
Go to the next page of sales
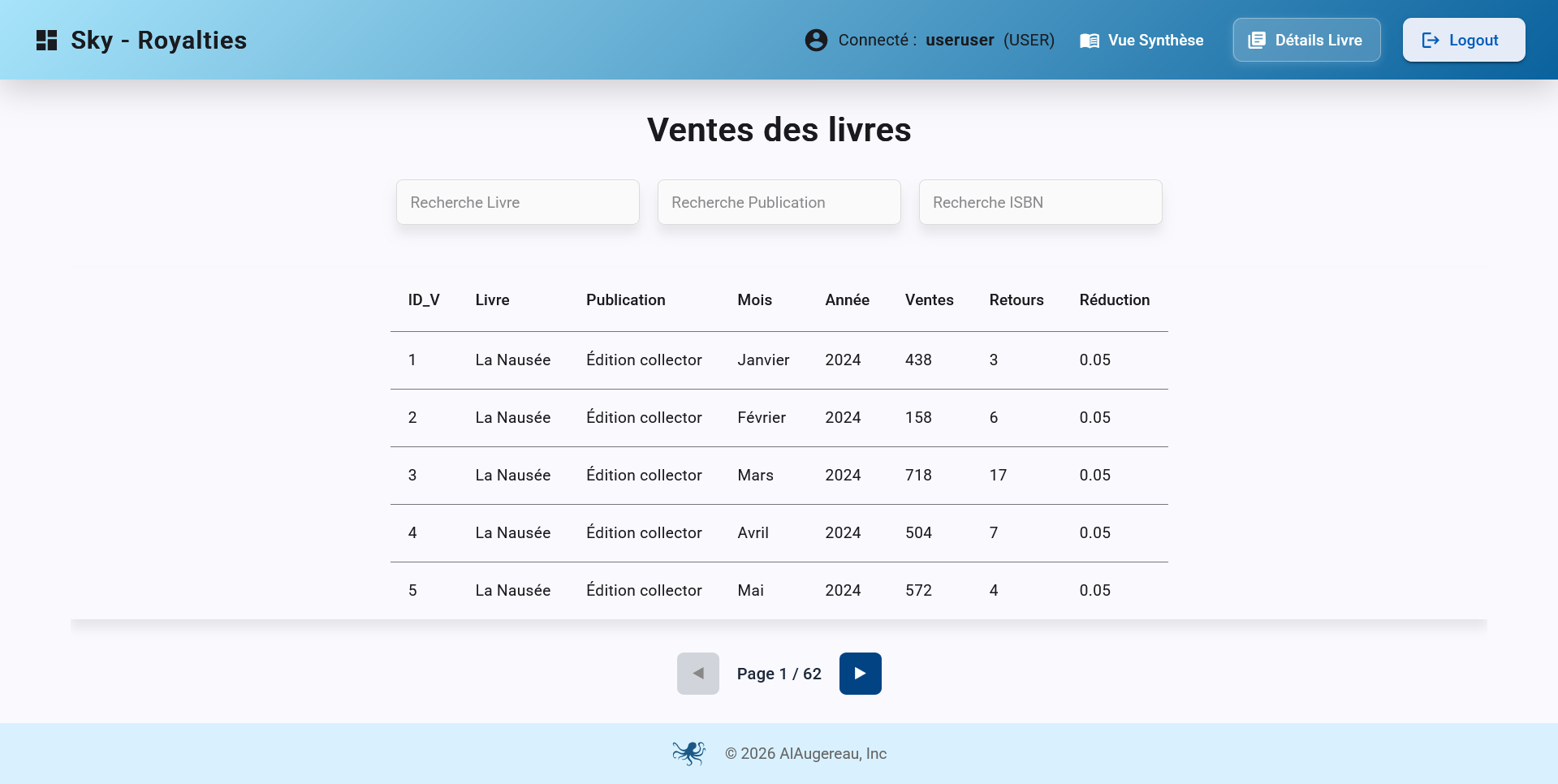(860, 674)
